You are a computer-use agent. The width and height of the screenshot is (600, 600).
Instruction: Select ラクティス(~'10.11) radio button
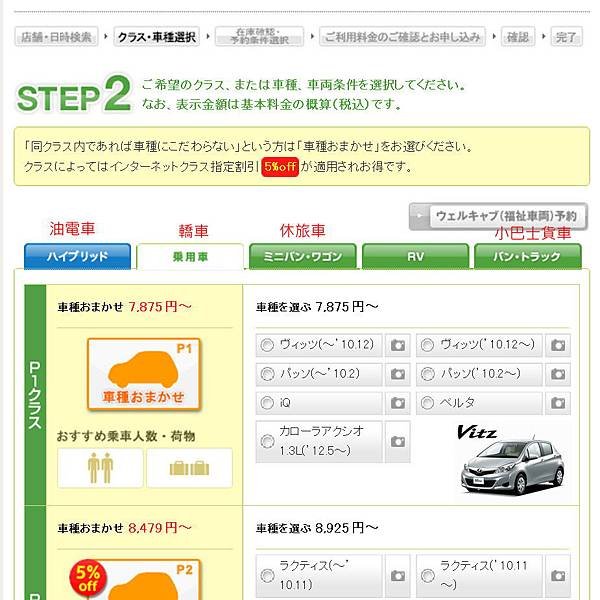tap(267, 576)
